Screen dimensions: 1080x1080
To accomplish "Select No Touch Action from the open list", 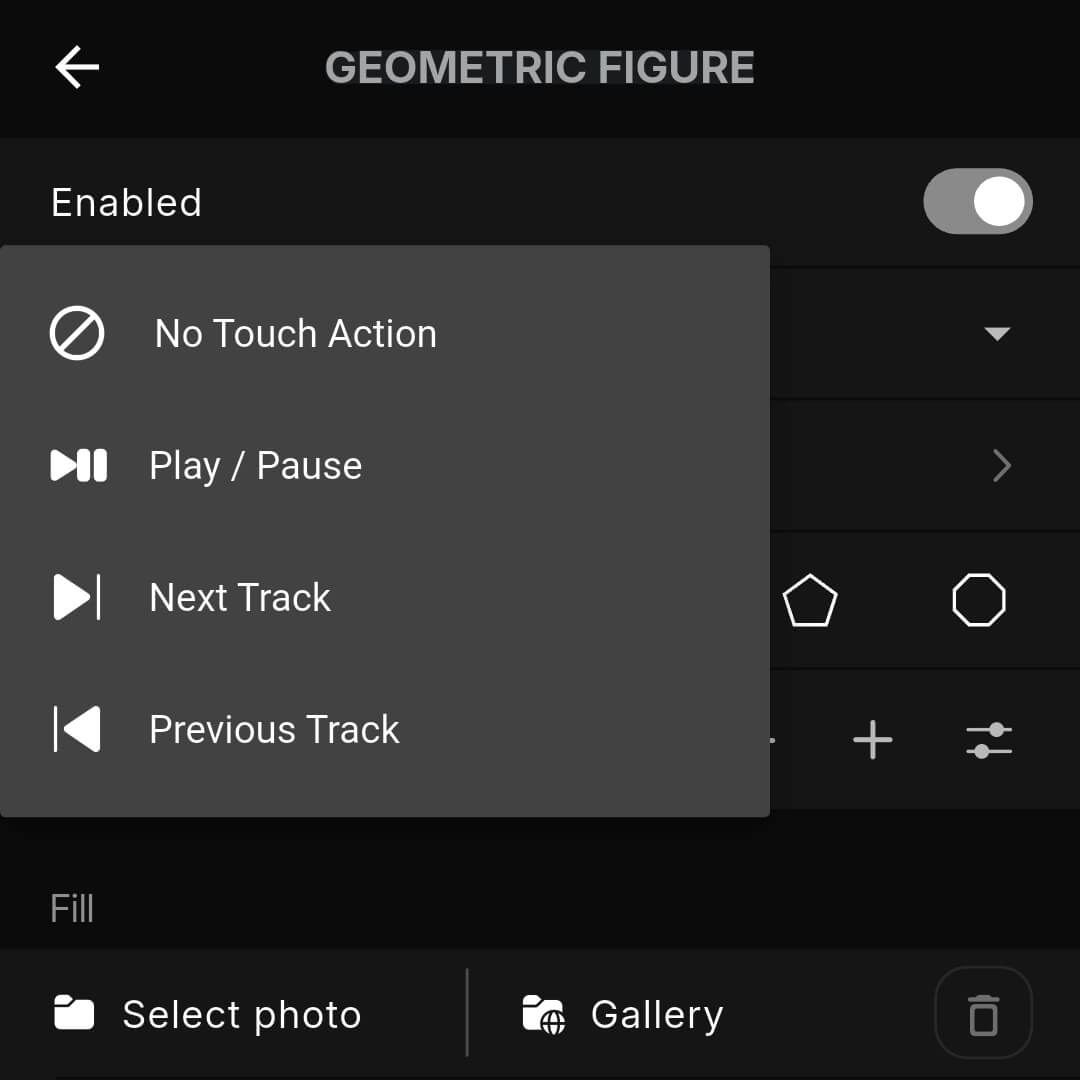I will 295,333.
